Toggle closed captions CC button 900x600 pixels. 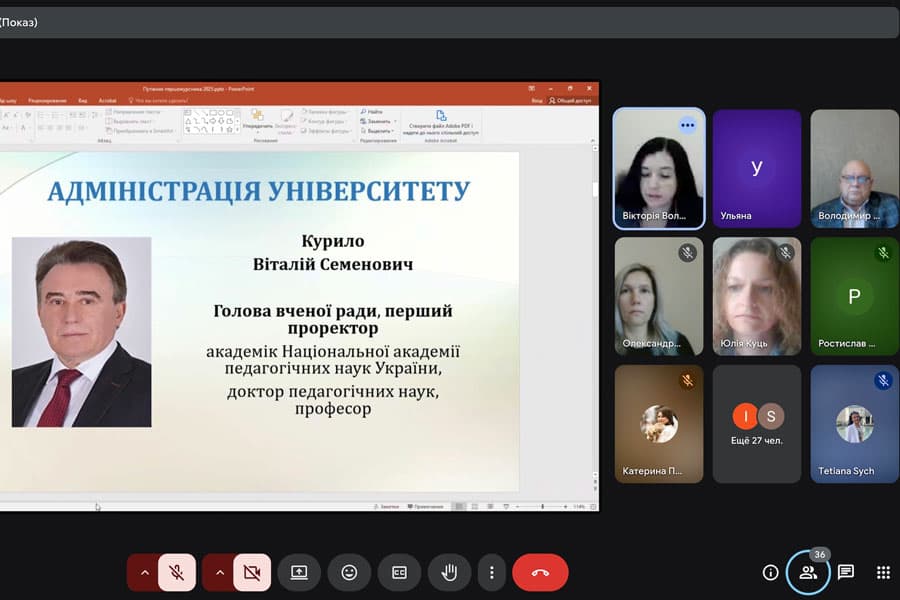coord(399,572)
